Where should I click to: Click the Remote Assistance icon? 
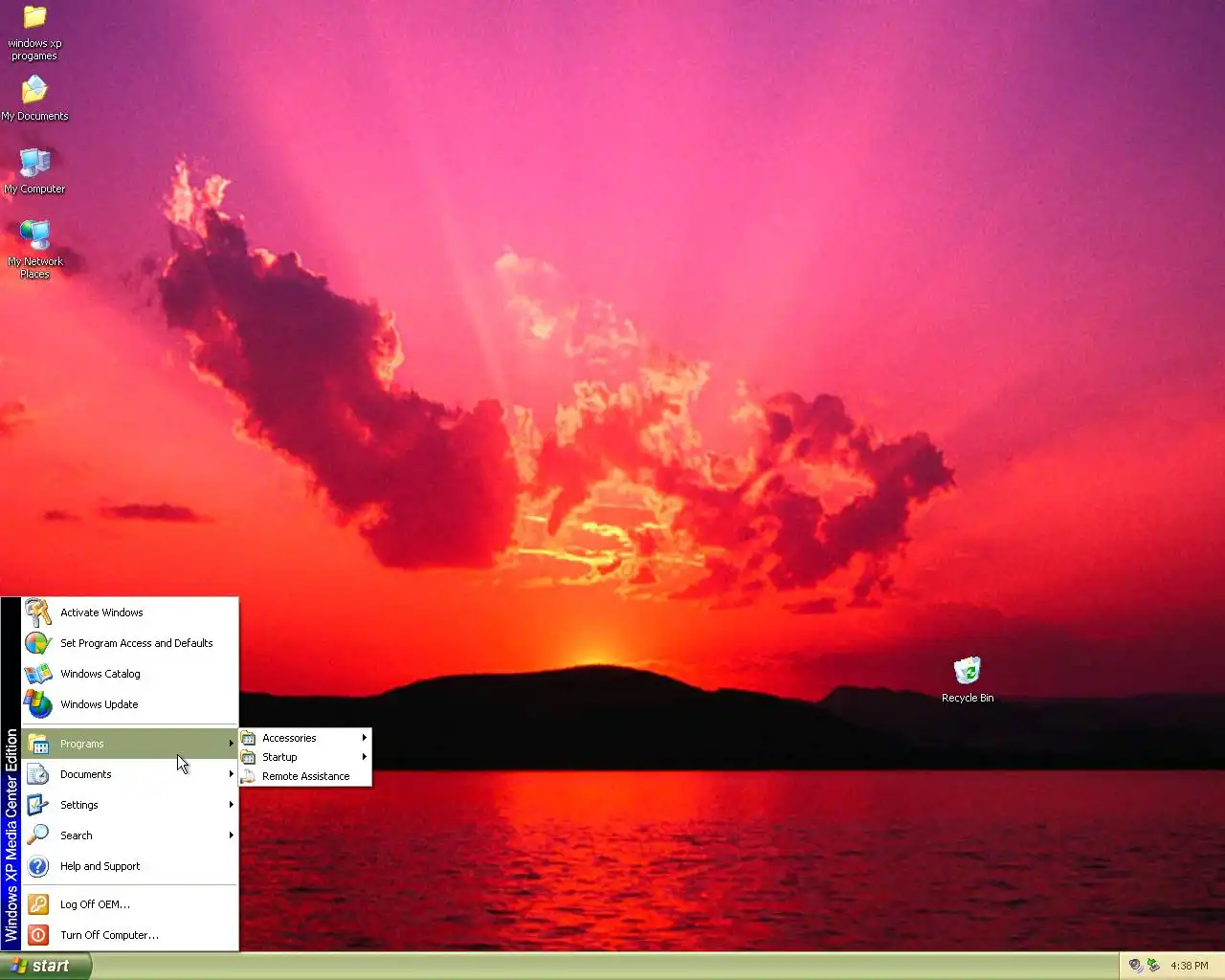[x=249, y=776]
